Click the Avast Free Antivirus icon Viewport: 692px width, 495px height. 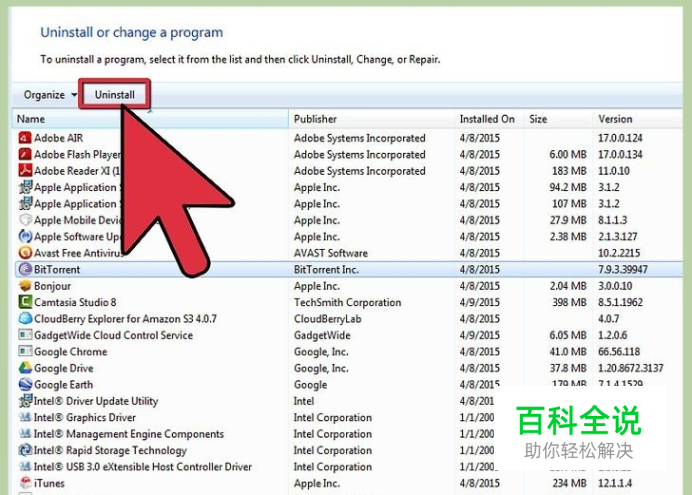25,253
